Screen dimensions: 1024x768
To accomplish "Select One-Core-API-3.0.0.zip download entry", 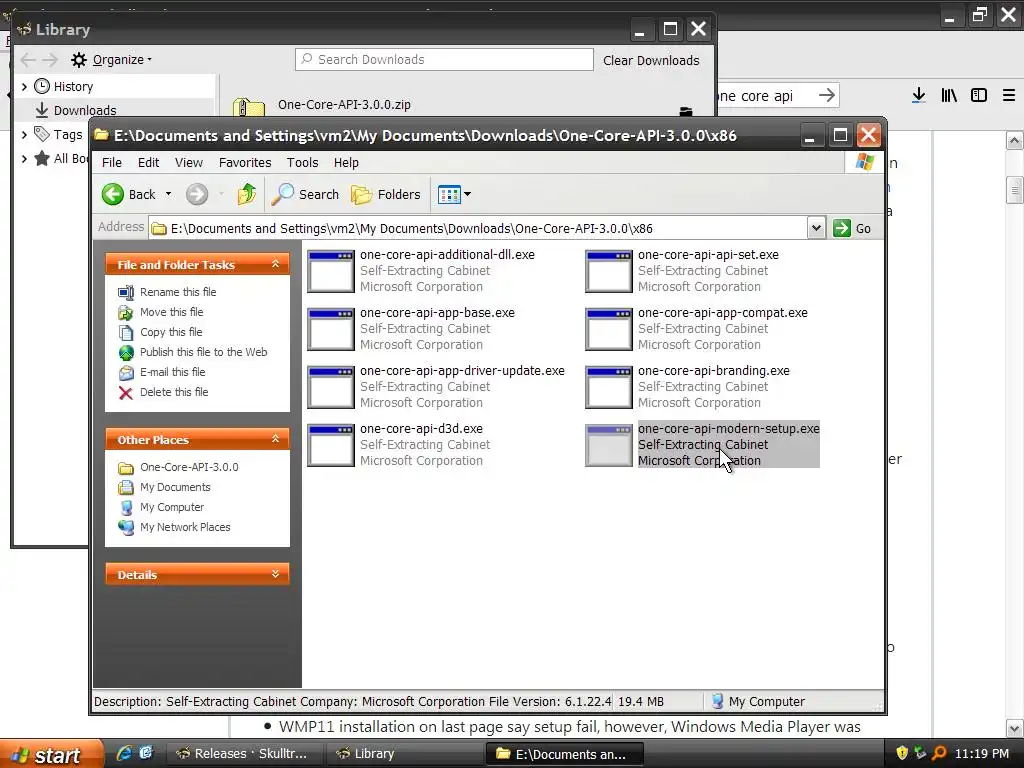I will 344,104.
